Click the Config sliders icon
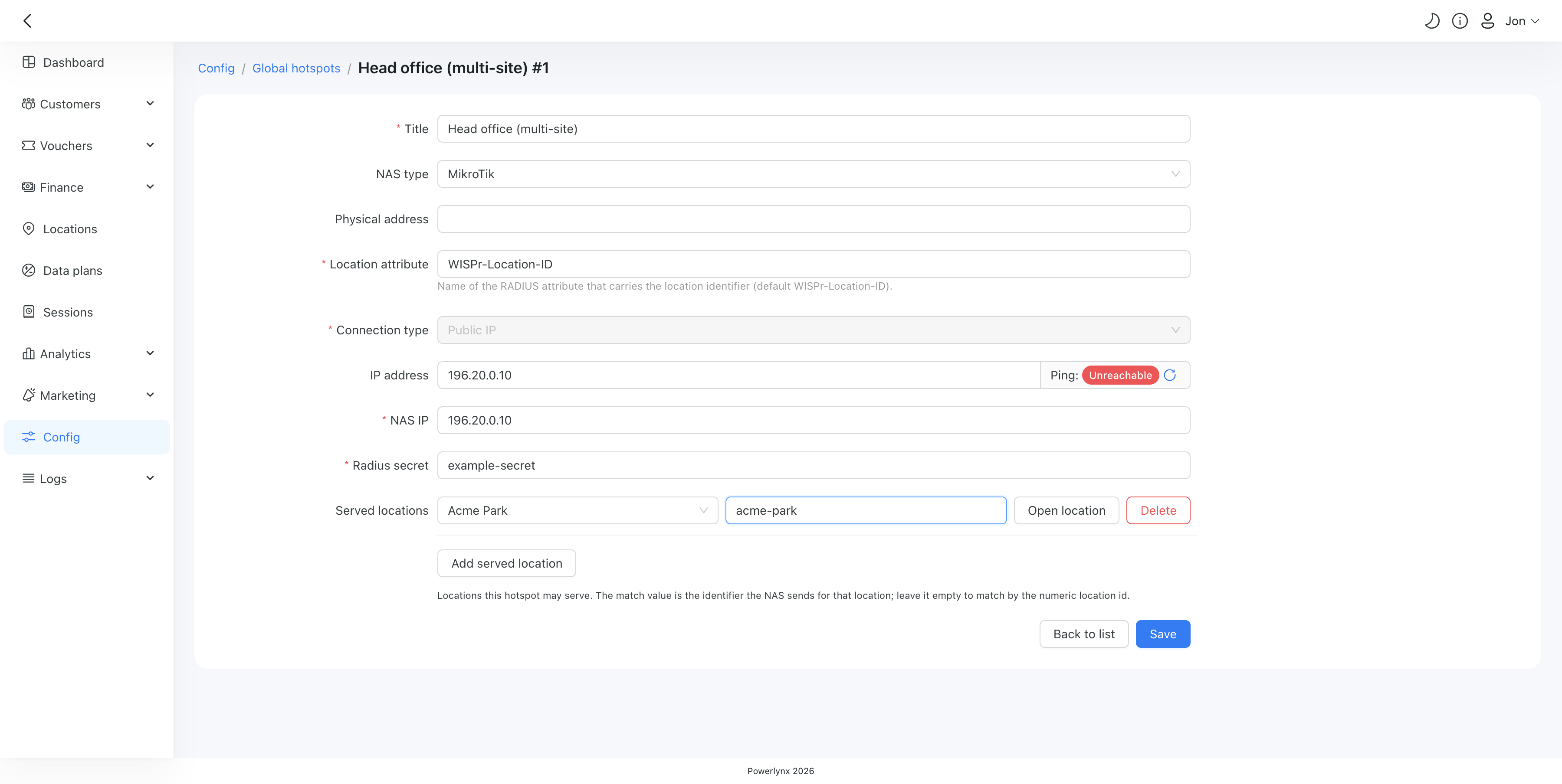 [29, 437]
